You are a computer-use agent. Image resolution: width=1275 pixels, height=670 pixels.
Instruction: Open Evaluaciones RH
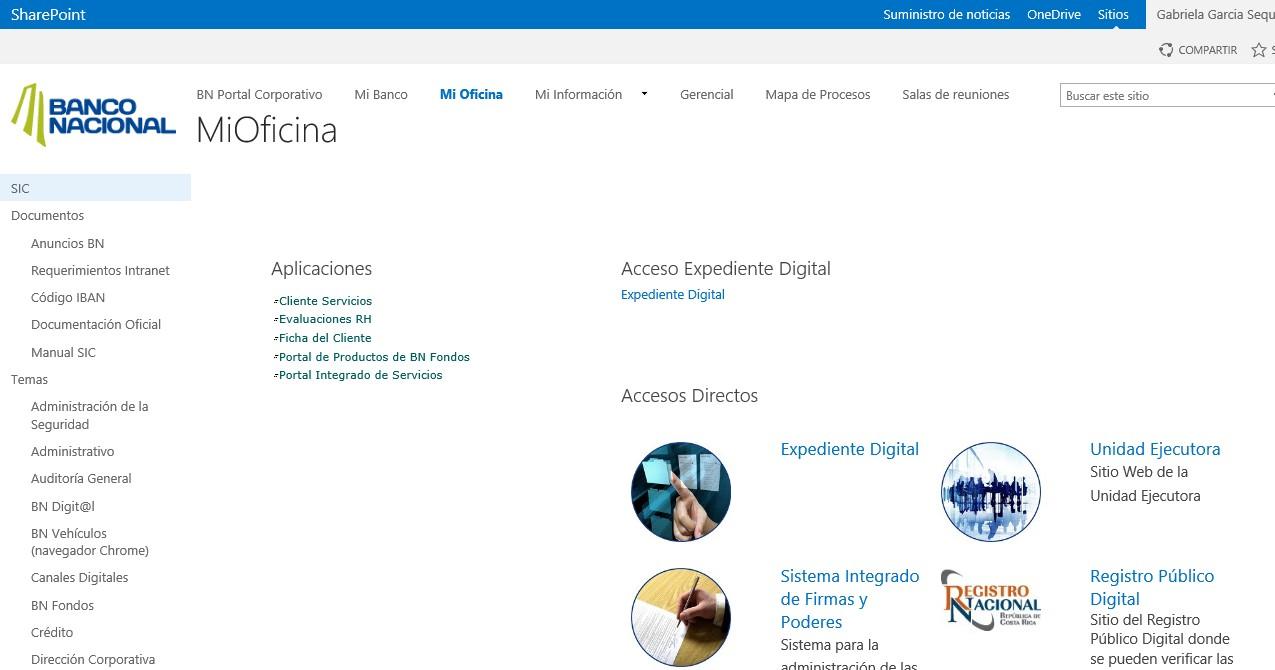[325, 319]
